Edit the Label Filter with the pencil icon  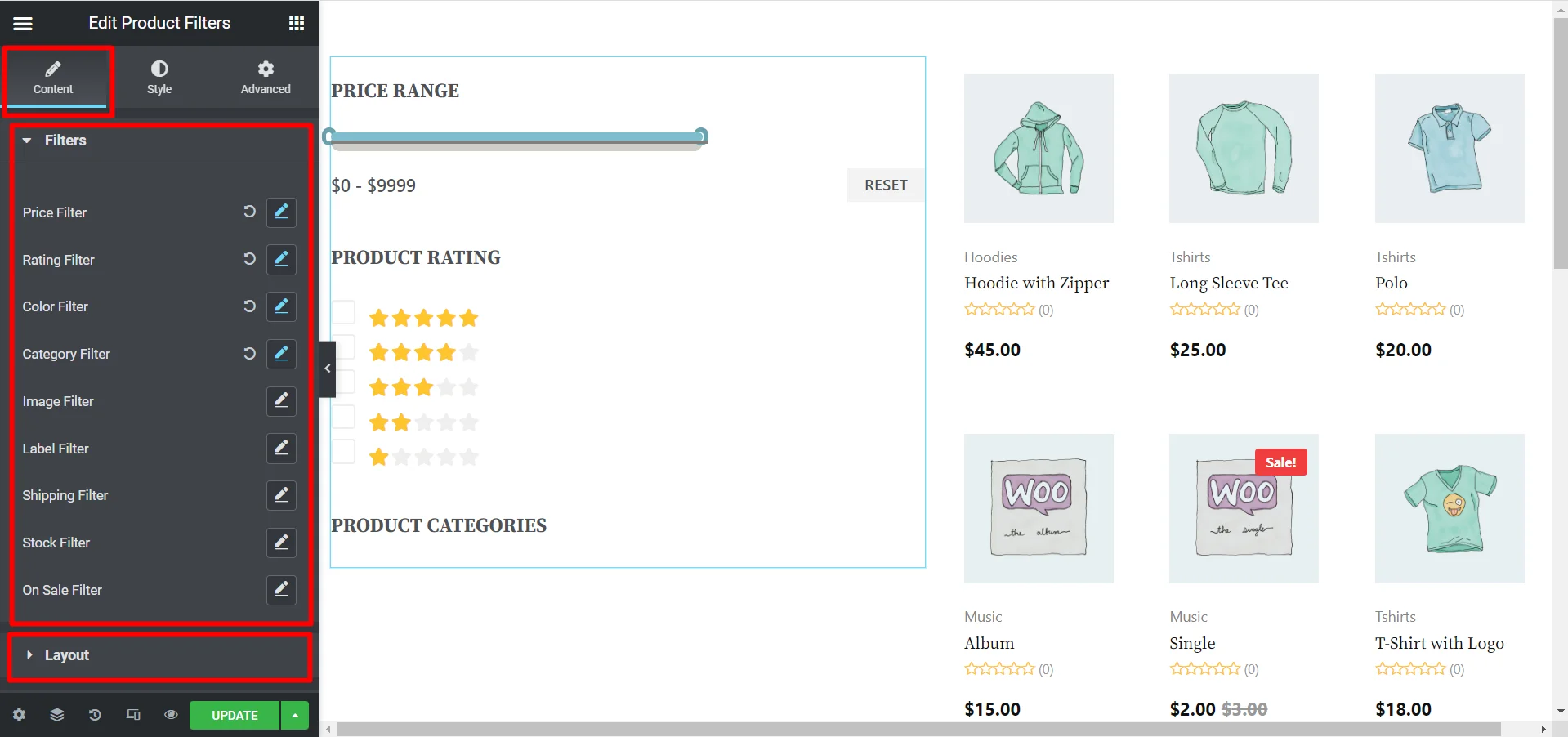[281, 448]
